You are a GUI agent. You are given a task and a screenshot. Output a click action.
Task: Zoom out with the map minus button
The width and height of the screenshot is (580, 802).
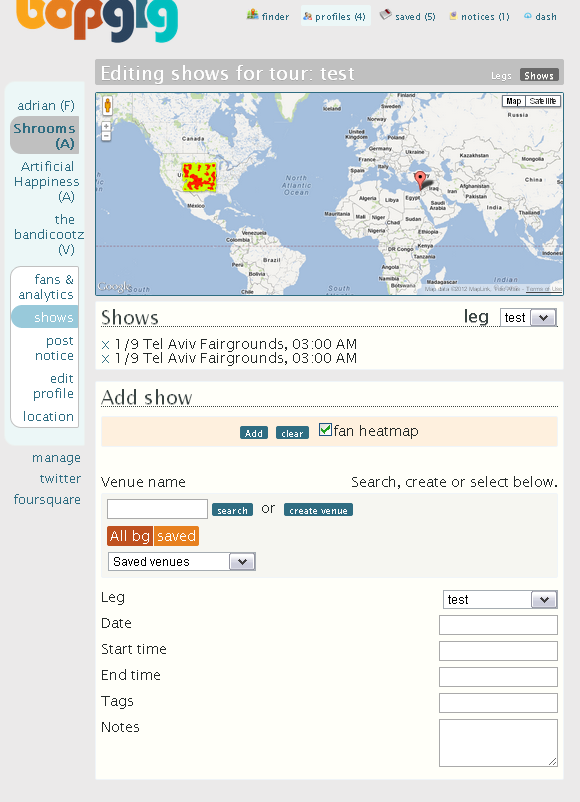106,136
